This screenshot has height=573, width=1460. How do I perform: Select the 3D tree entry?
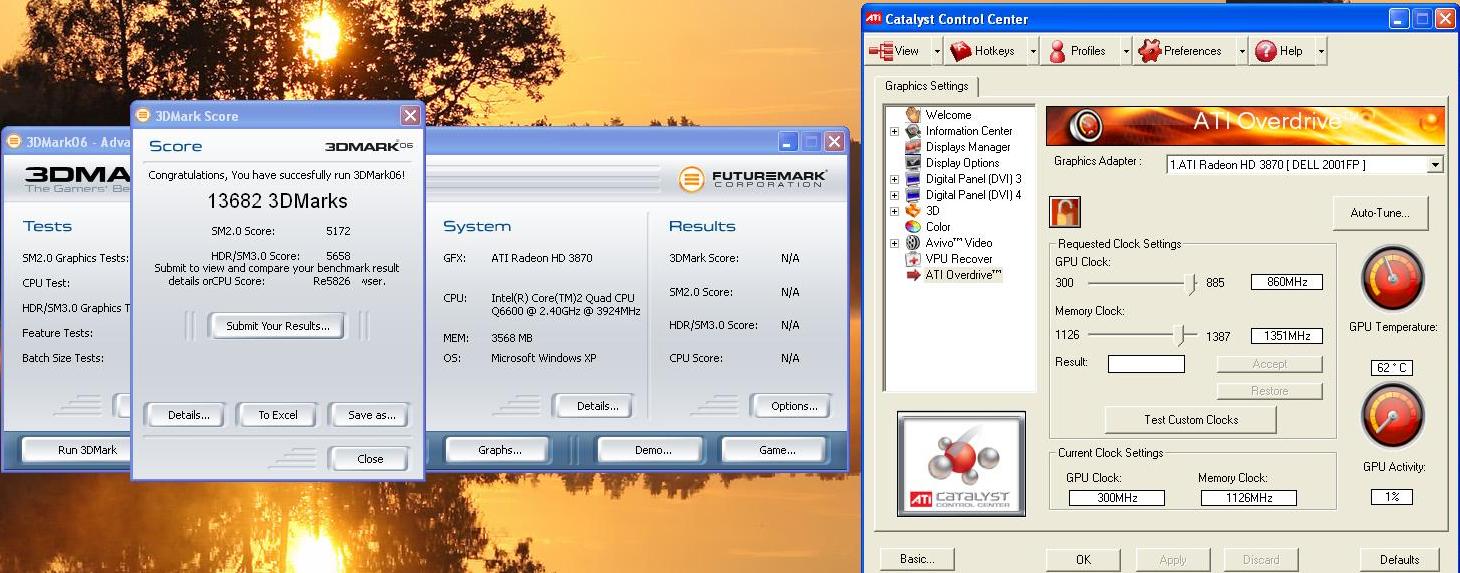click(x=932, y=211)
